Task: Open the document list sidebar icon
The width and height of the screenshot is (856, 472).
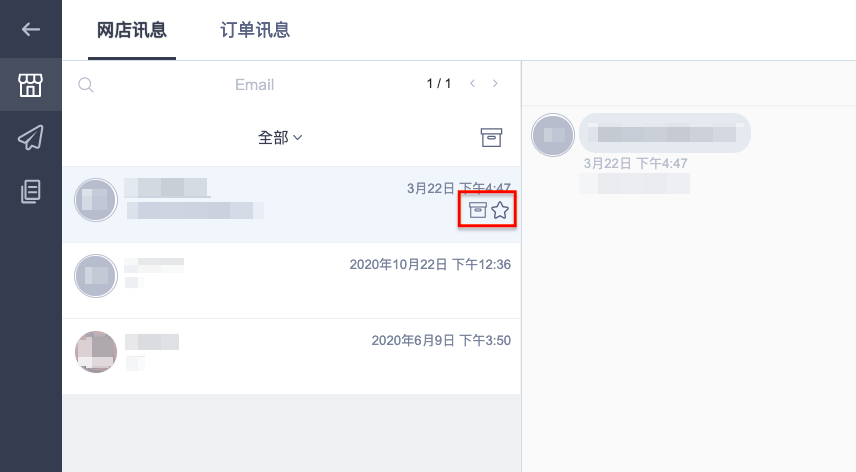Action: click(x=31, y=192)
